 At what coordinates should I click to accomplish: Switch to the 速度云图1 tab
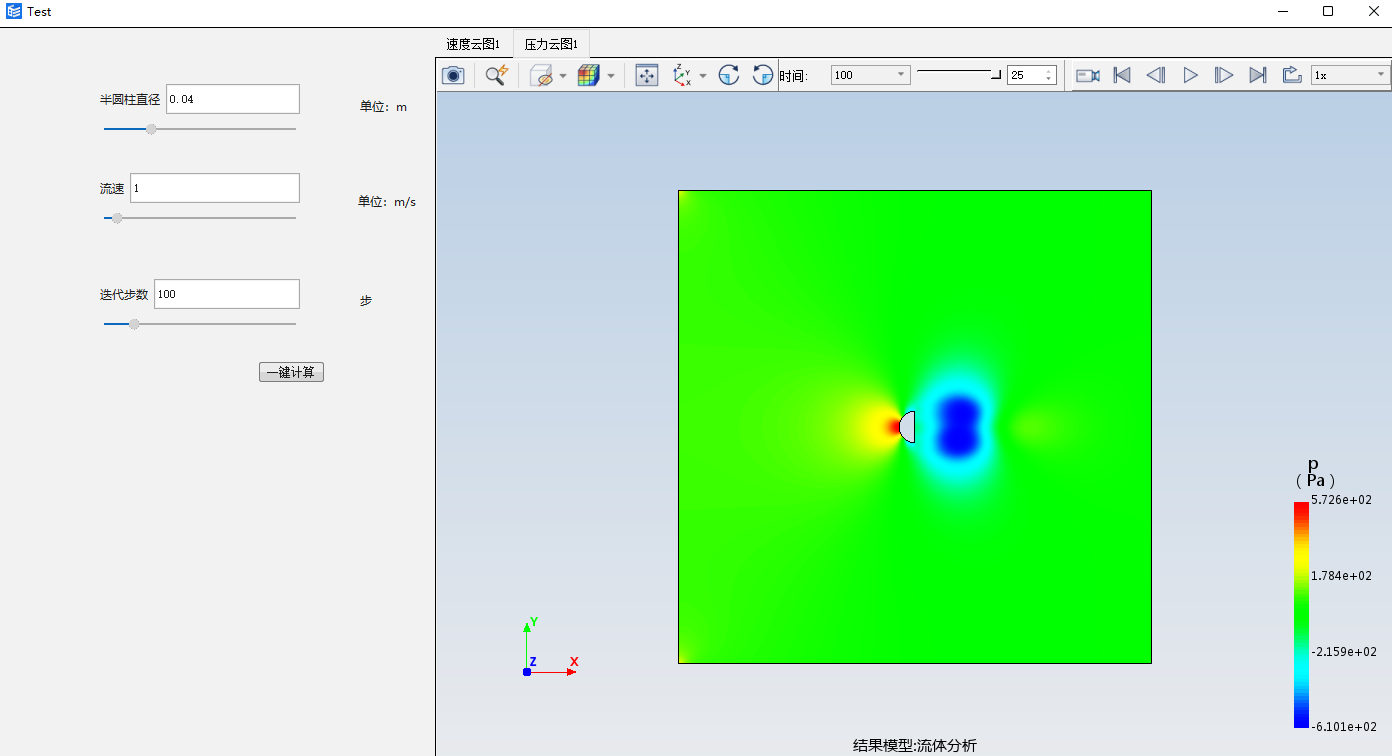click(473, 44)
